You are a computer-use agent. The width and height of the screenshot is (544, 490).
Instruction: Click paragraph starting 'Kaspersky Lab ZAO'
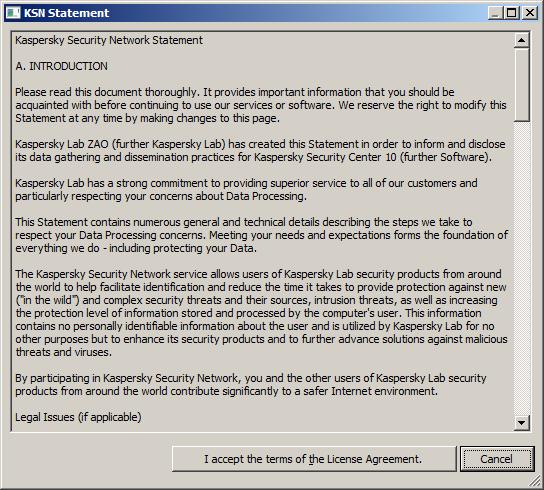click(x=260, y=150)
